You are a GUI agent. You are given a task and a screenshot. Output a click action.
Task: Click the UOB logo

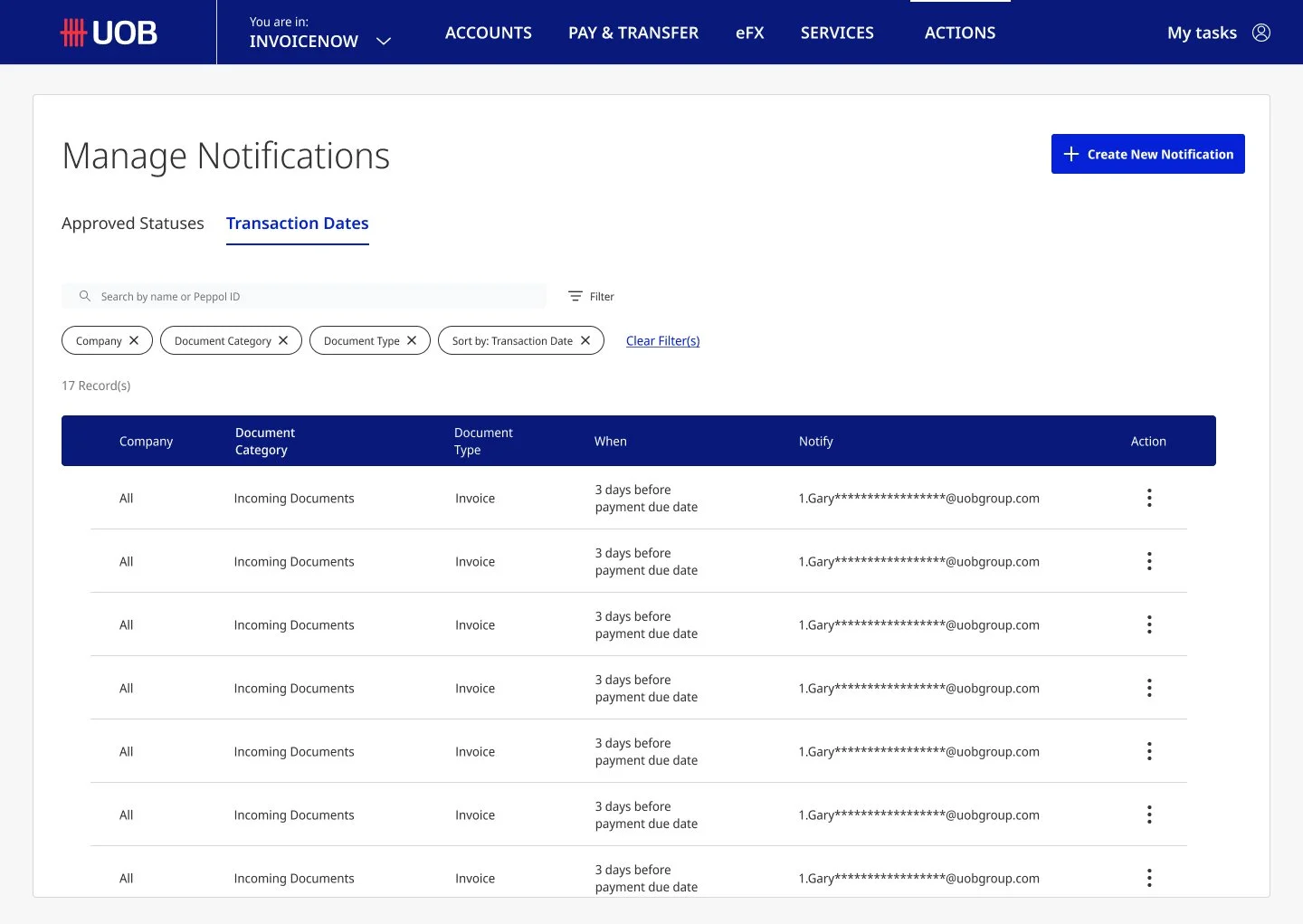[x=109, y=33]
